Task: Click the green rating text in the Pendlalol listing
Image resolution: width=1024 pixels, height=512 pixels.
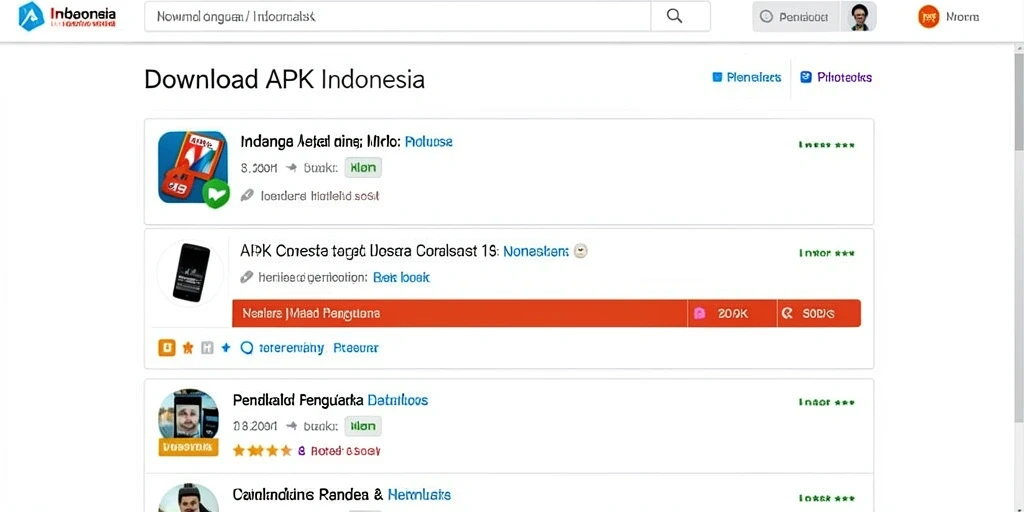Action: tap(826, 402)
